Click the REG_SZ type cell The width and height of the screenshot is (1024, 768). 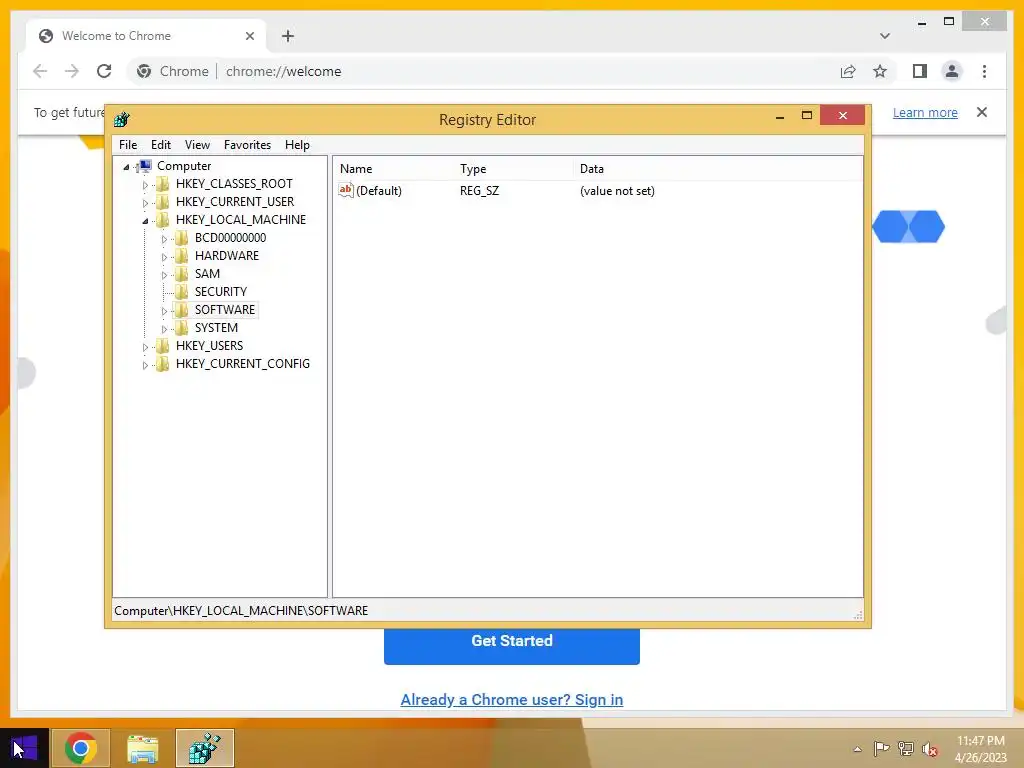click(x=479, y=191)
